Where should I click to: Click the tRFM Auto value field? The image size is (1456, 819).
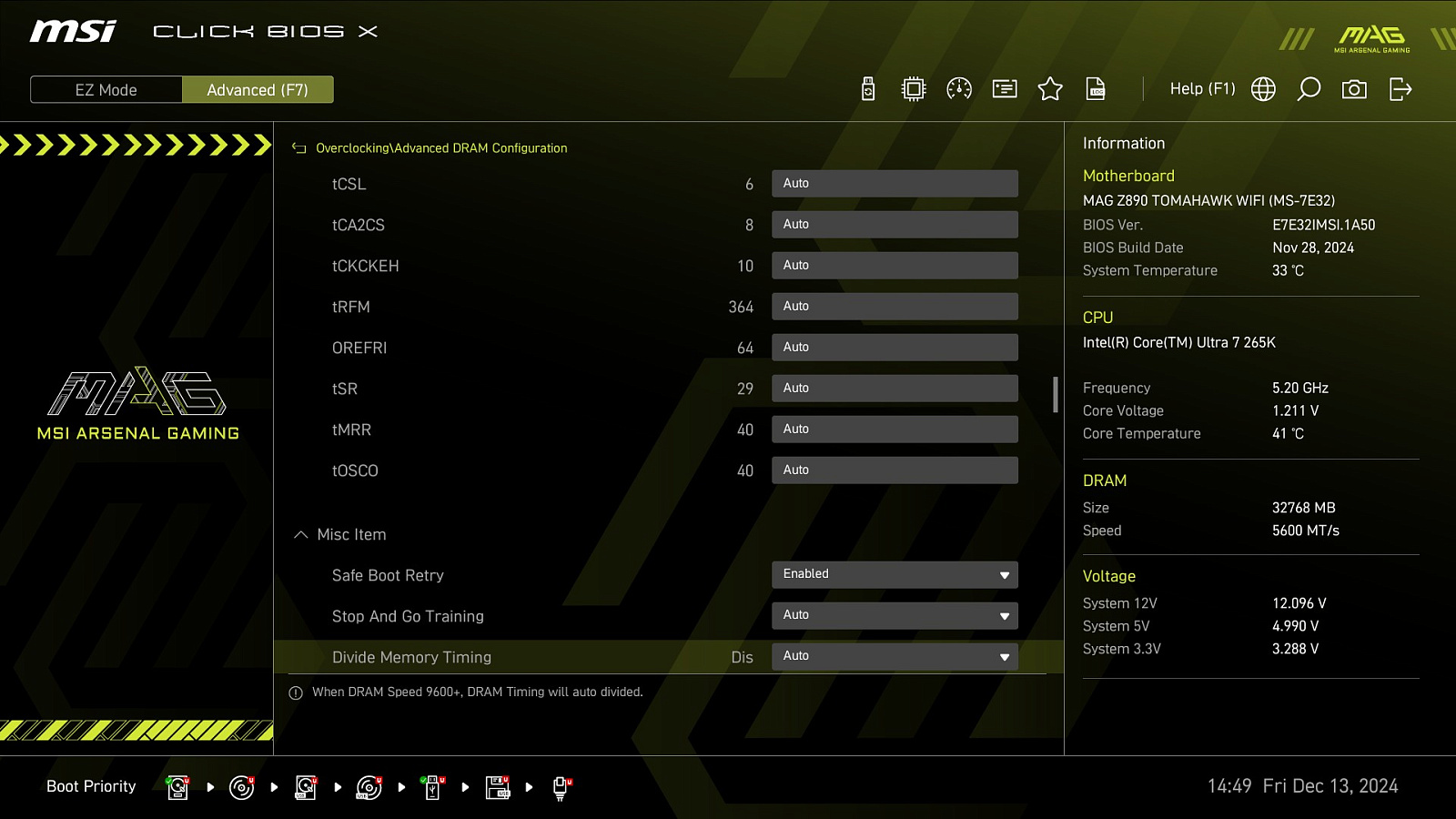click(x=895, y=306)
